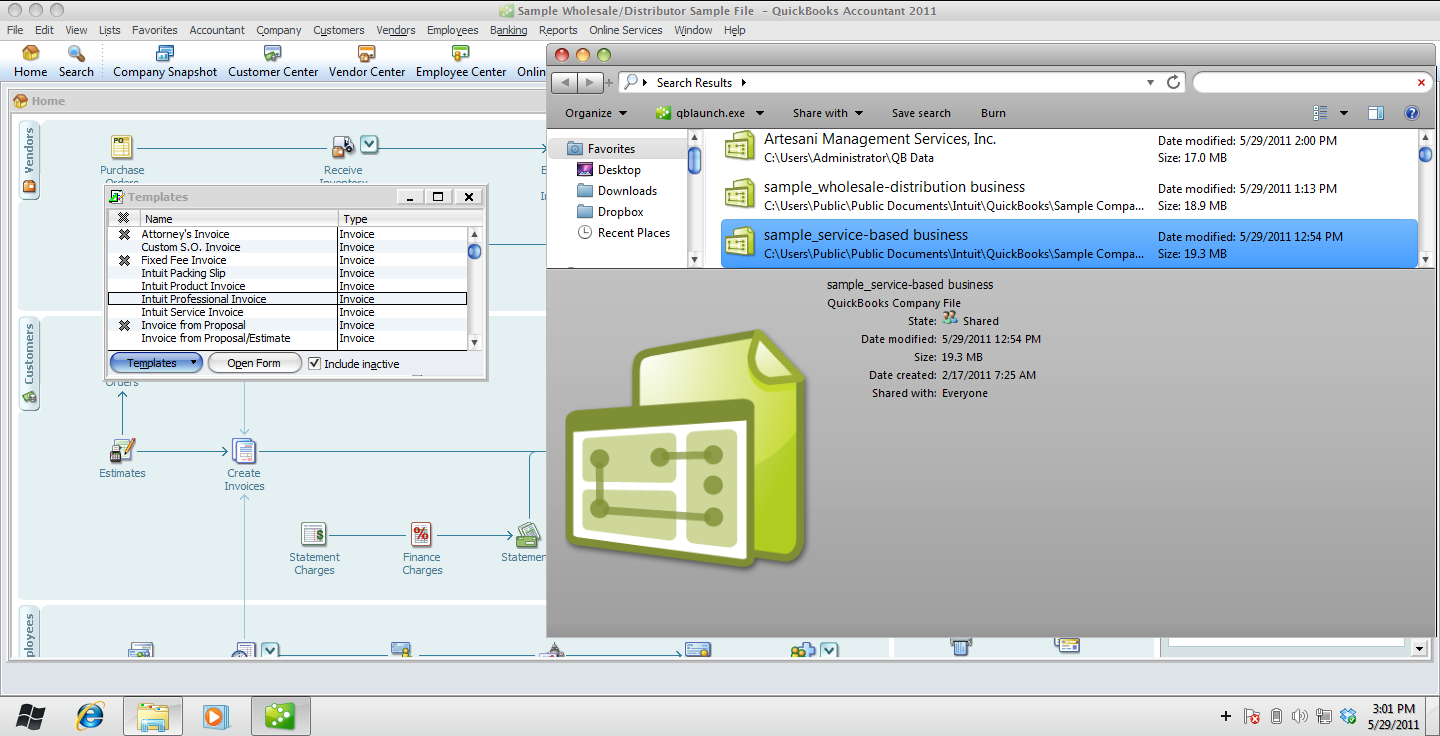This screenshot has width=1440, height=736.
Task: Open the Employee Center
Action: [x=461, y=61]
